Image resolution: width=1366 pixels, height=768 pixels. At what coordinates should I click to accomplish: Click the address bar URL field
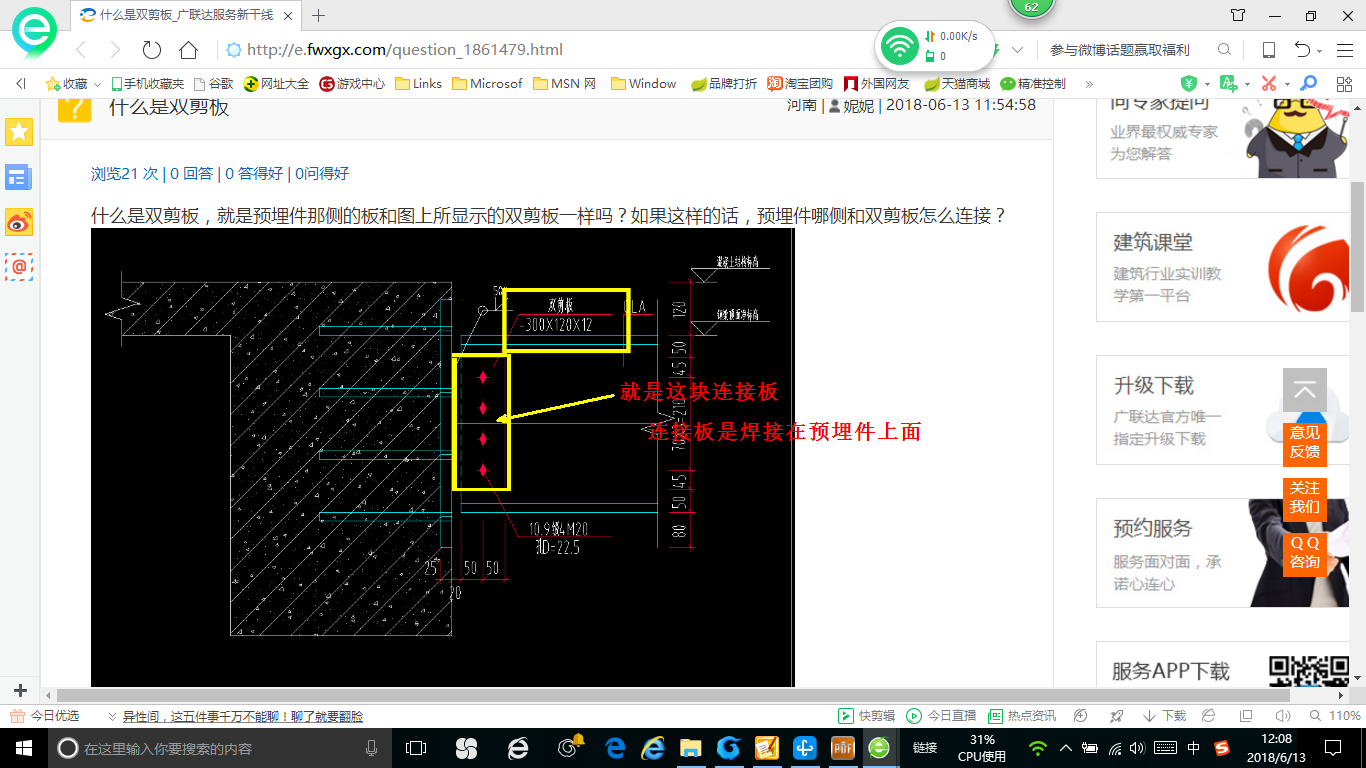(x=405, y=50)
